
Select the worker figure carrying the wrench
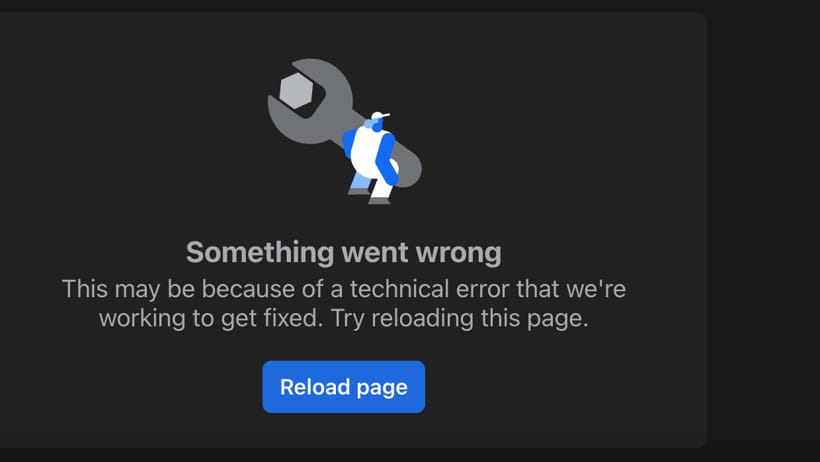coord(372,158)
